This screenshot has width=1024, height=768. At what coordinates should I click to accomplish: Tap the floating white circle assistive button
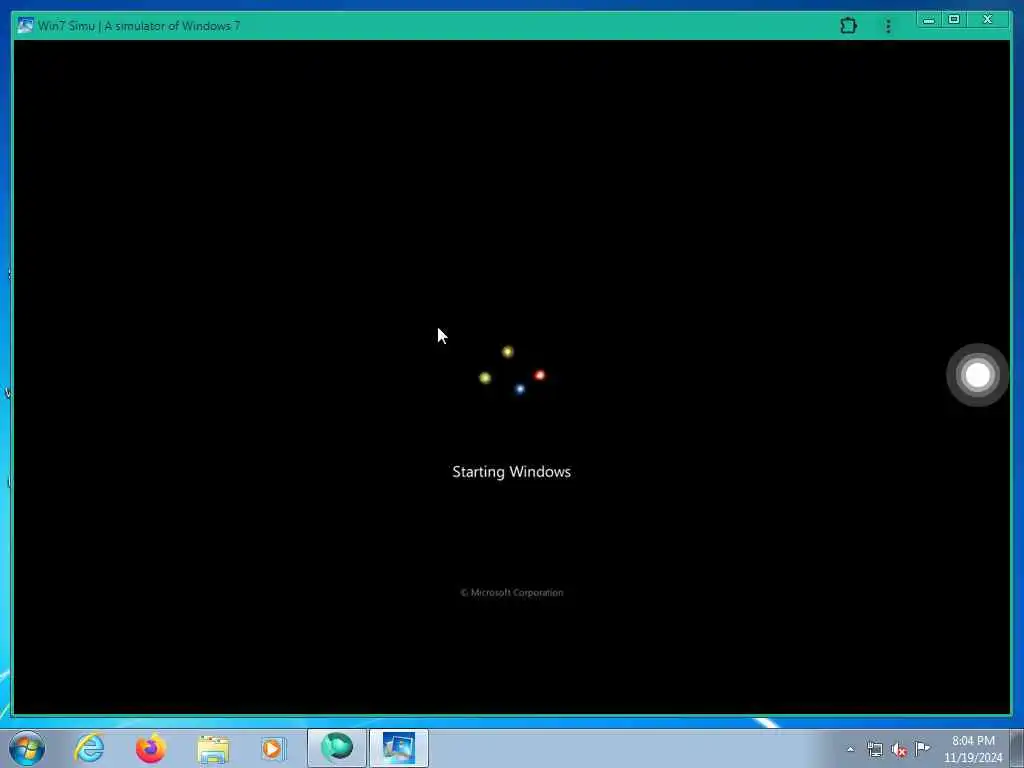[x=977, y=375]
